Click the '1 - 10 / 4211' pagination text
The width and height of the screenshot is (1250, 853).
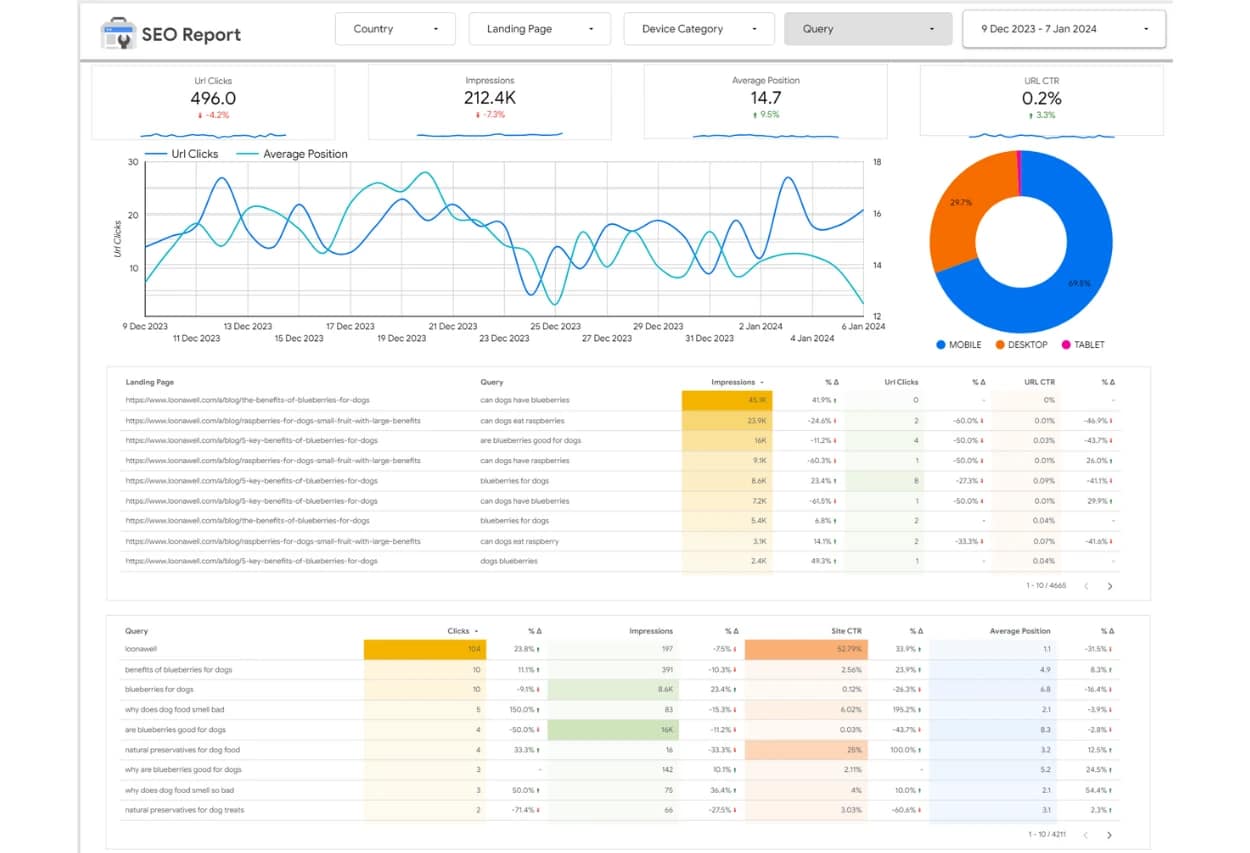[x=1047, y=834]
